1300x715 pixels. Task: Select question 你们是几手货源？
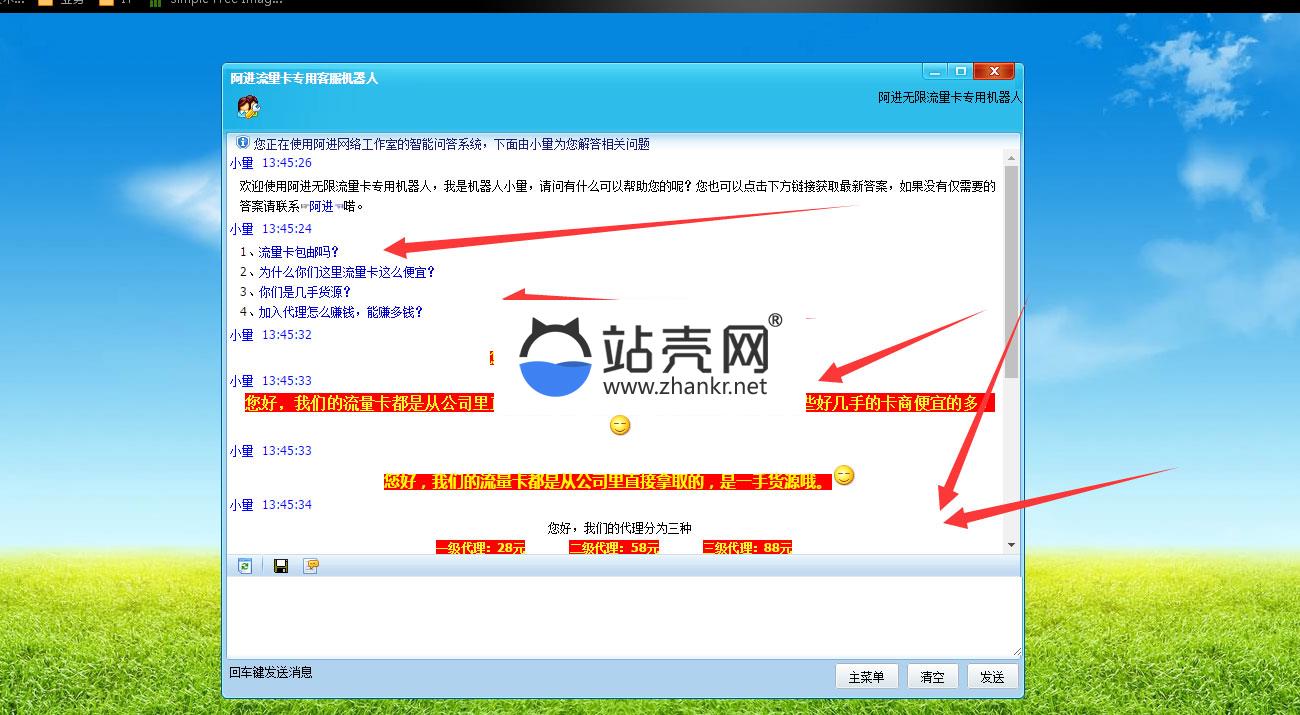[305, 292]
